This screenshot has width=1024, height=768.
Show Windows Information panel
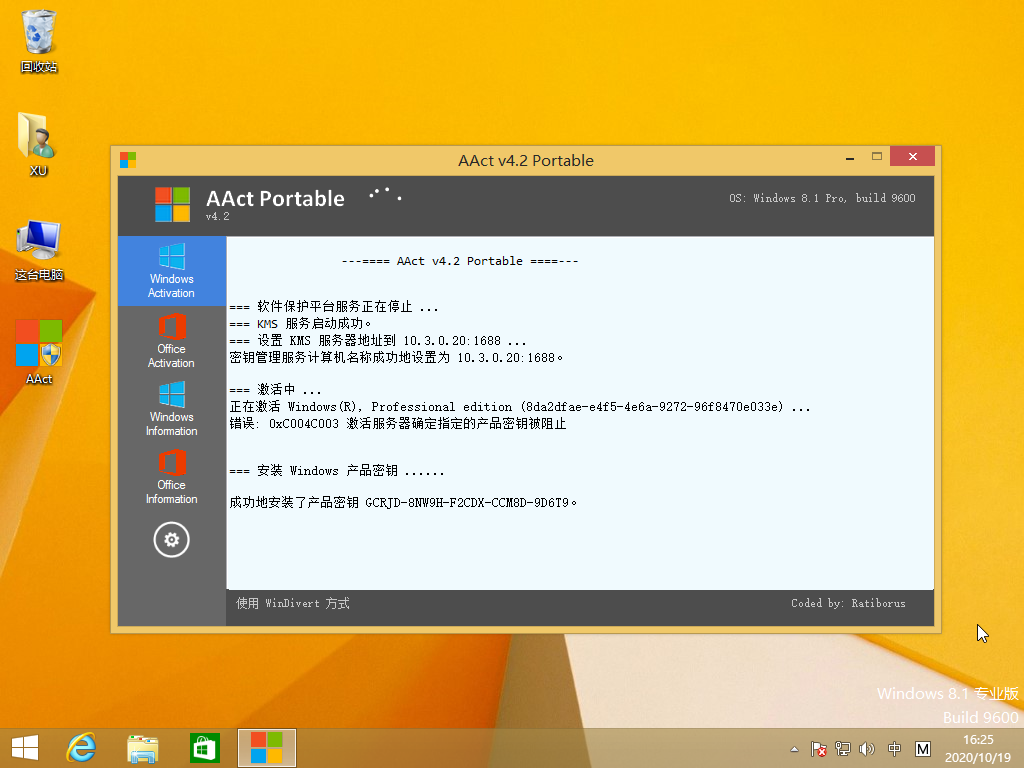coord(171,409)
